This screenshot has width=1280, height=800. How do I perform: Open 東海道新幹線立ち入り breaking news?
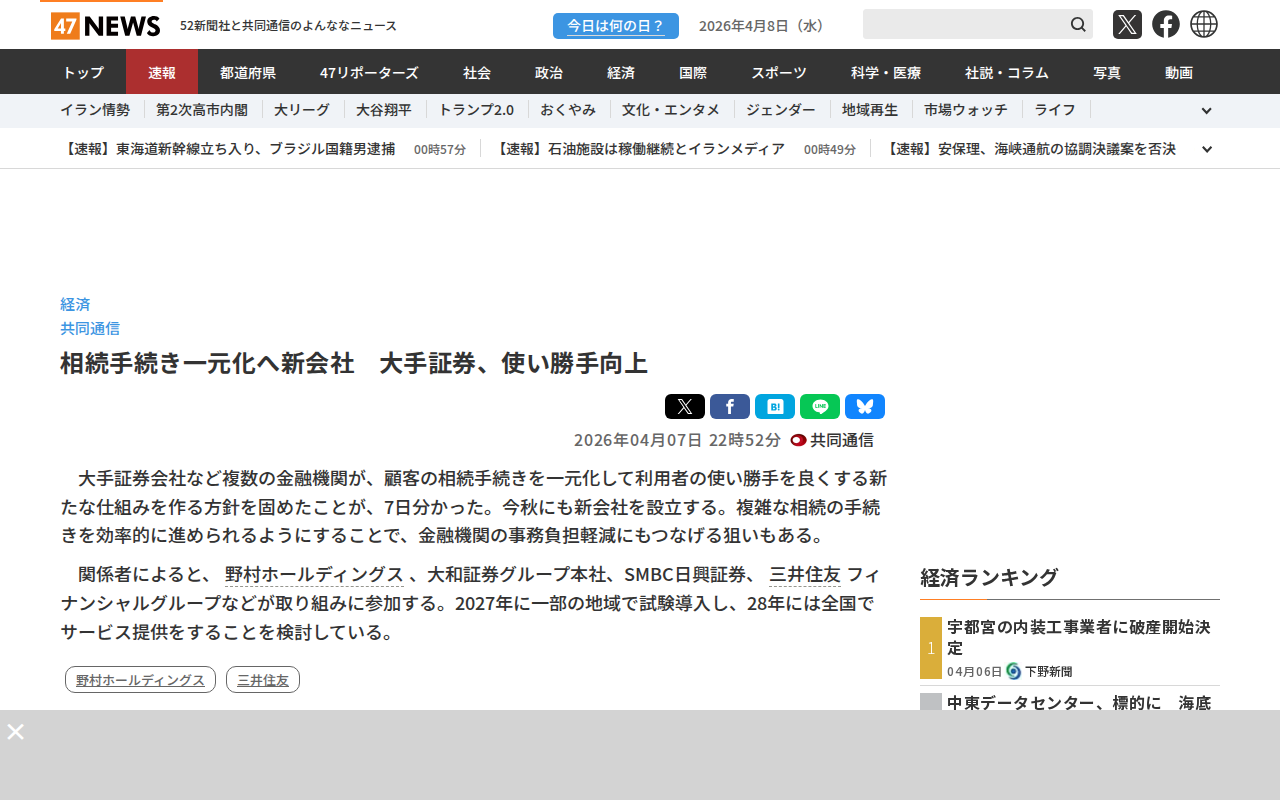[x=228, y=149]
